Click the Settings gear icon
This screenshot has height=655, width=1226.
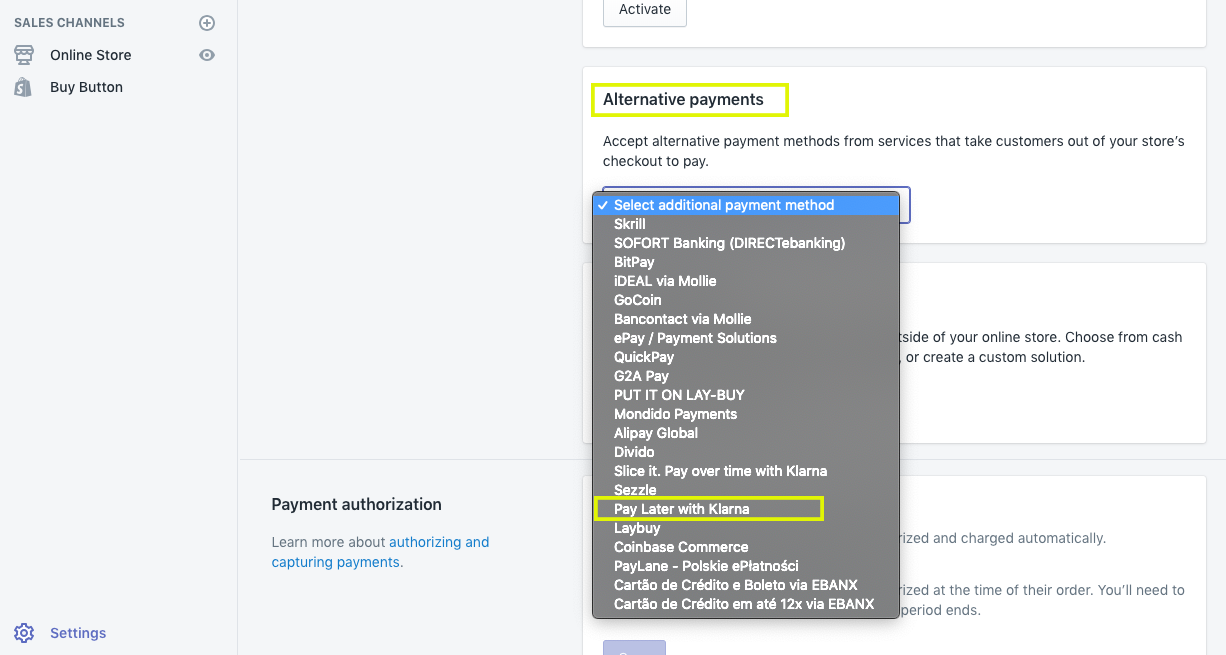click(24, 633)
